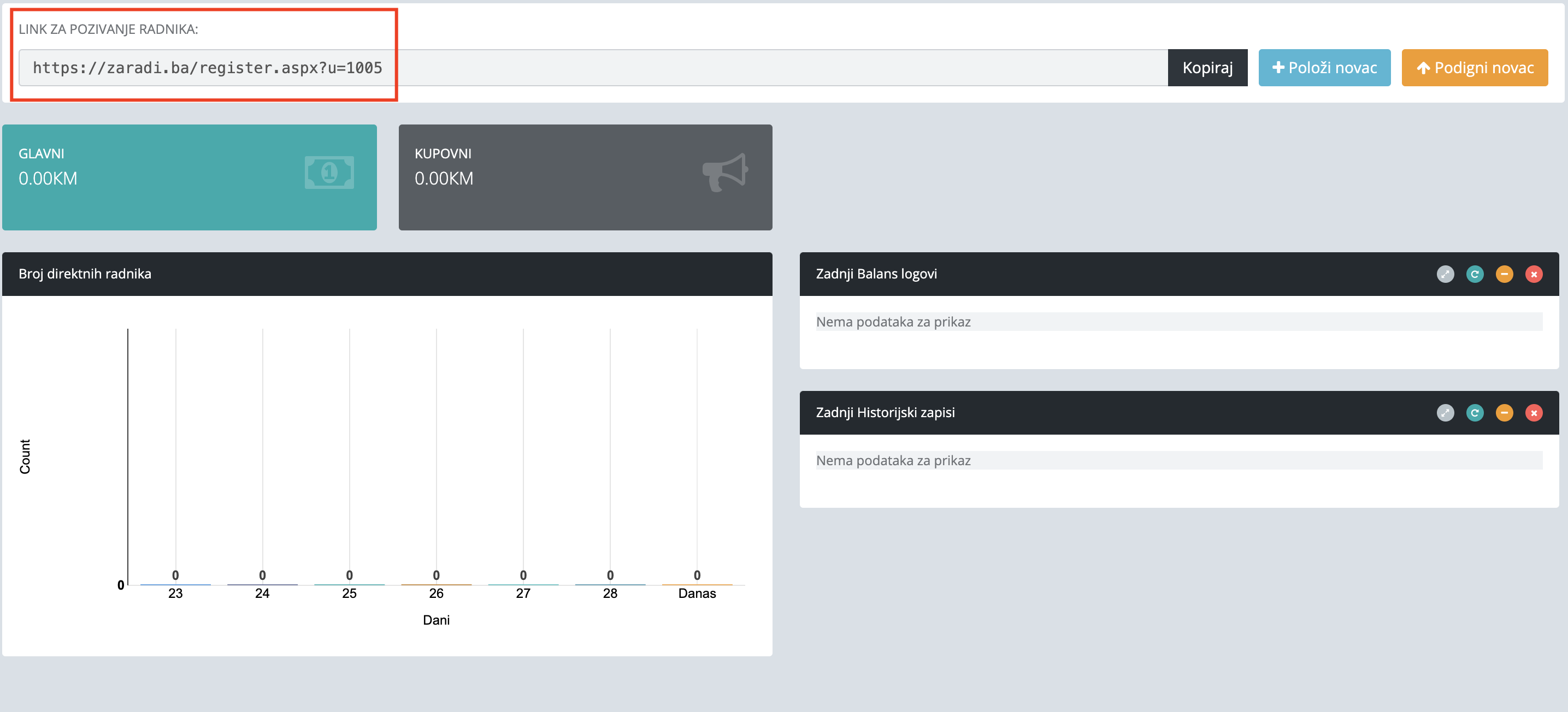
Task: Click the Položi novac button
Action: click(x=1324, y=68)
